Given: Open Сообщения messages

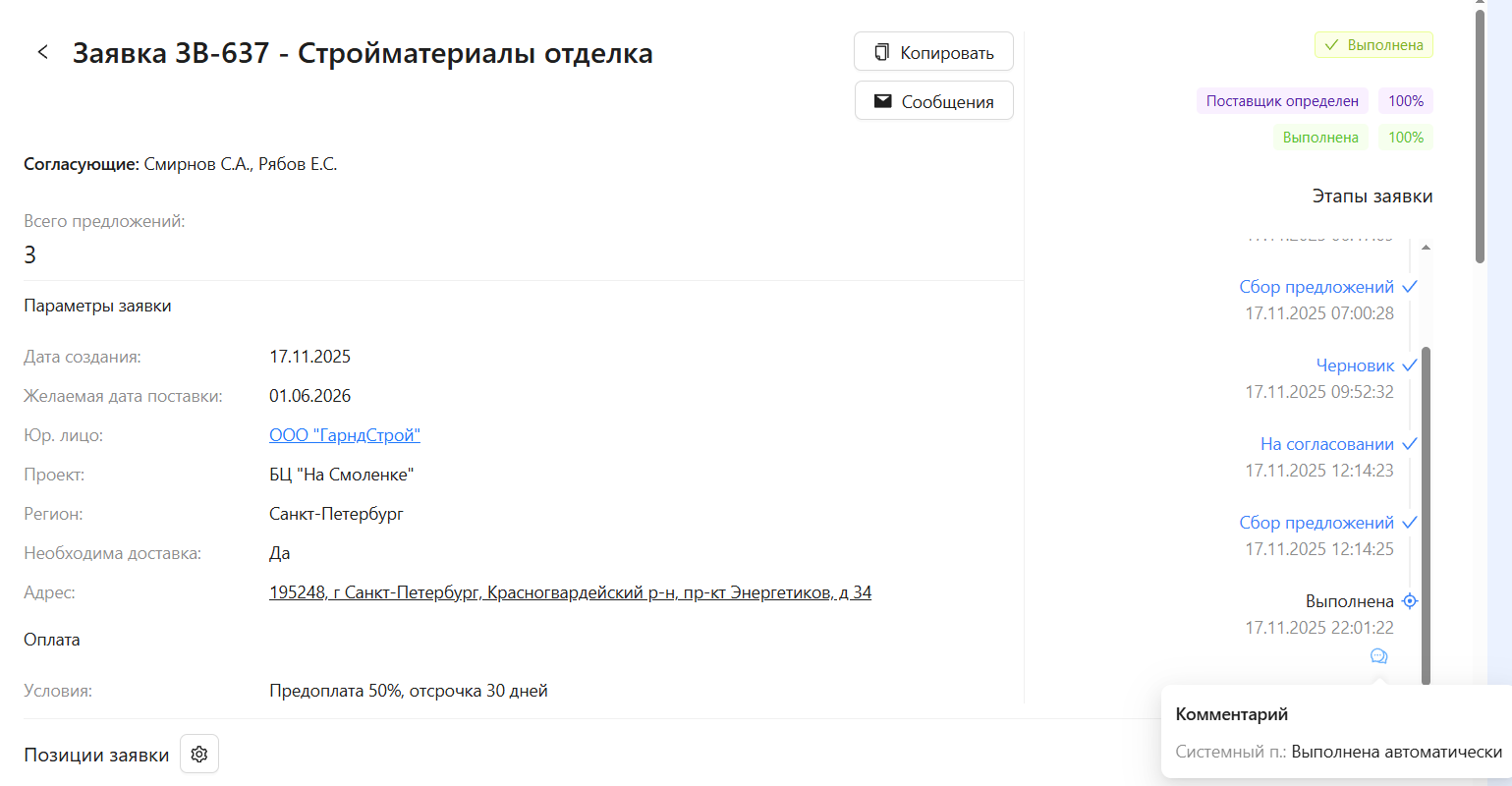Looking at the screenshot, I should click(933, 101).
